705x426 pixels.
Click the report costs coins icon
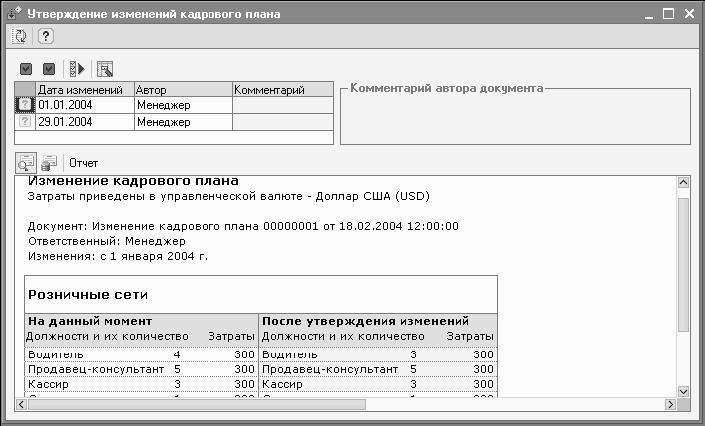tap(49, 163)
